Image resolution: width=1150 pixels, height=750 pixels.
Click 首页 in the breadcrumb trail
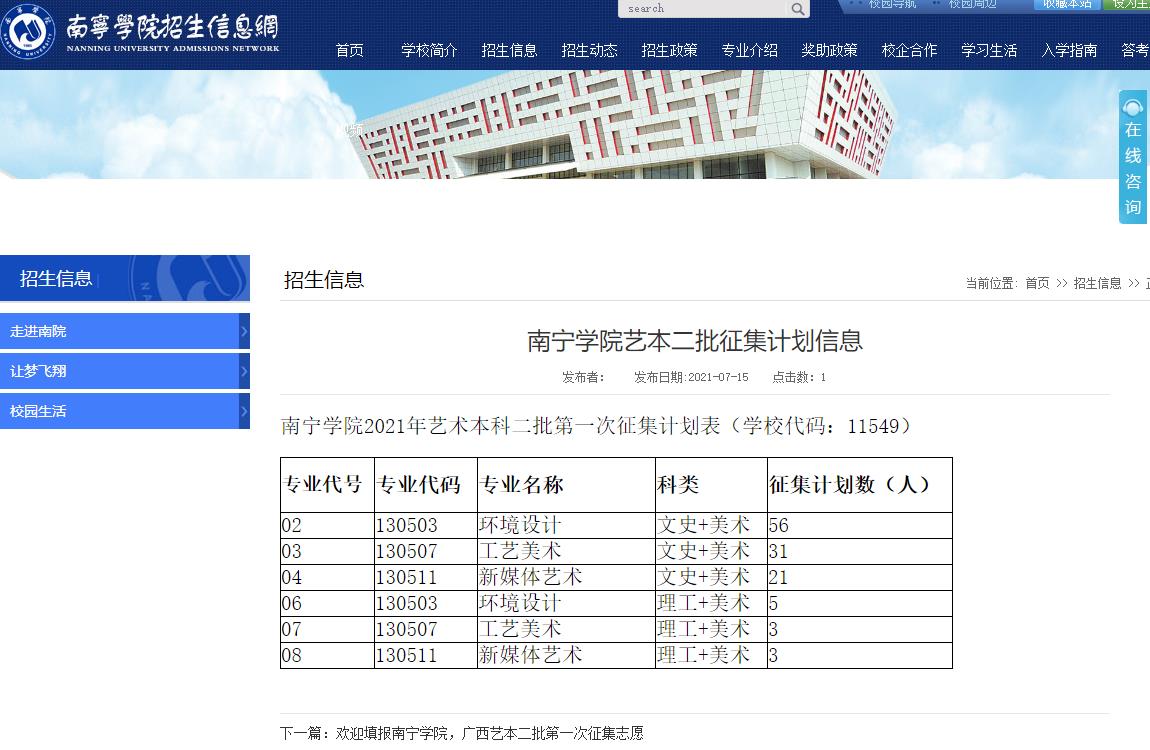click(1037, 283)
